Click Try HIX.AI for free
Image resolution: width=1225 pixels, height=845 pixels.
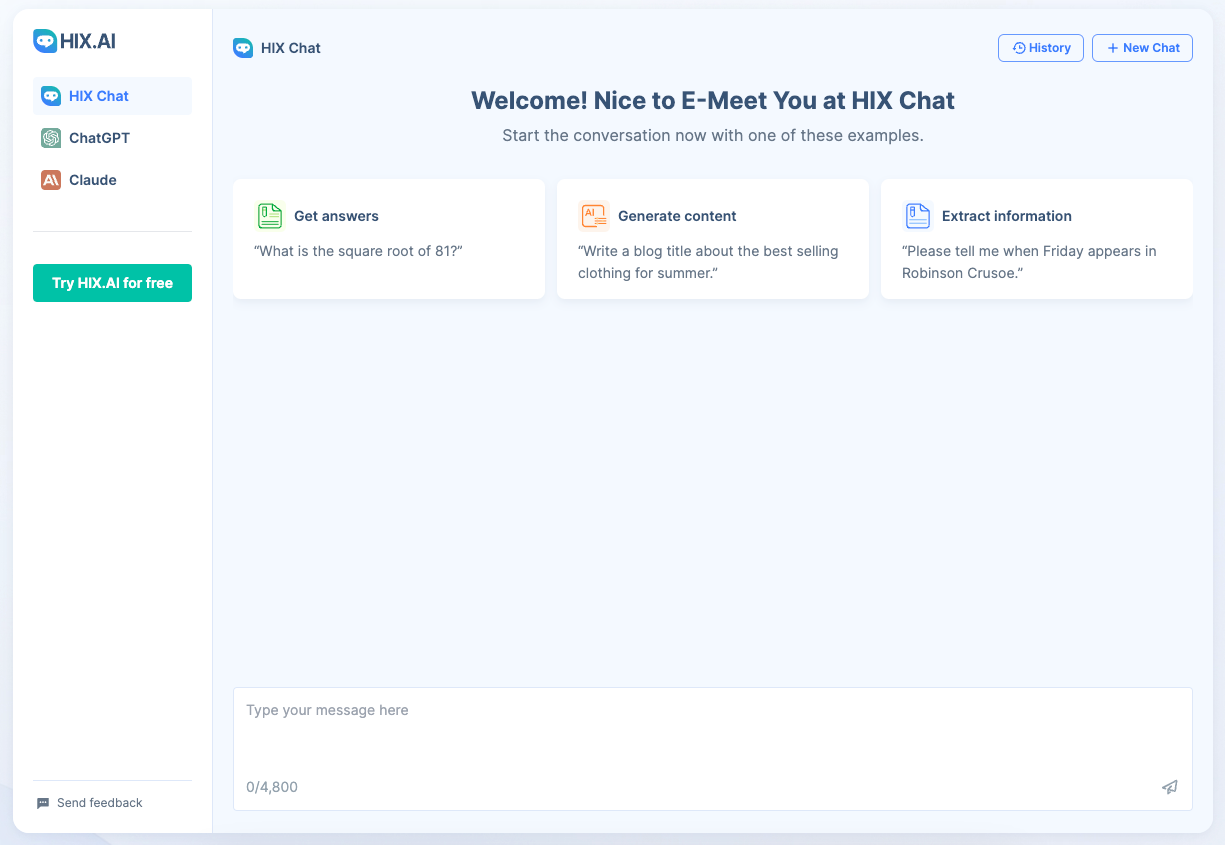112,283
